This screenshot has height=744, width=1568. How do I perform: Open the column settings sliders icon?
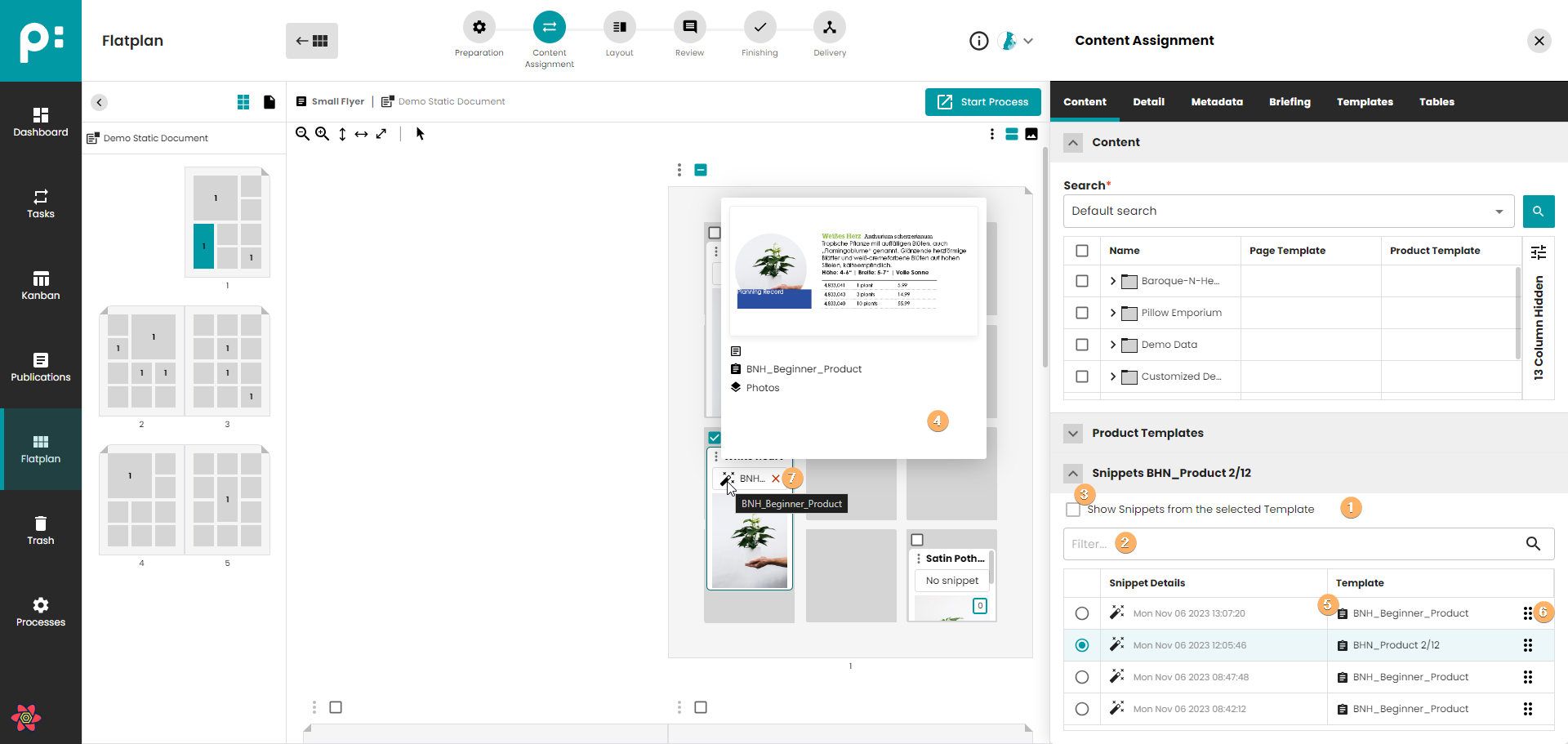pos(1538,252)
